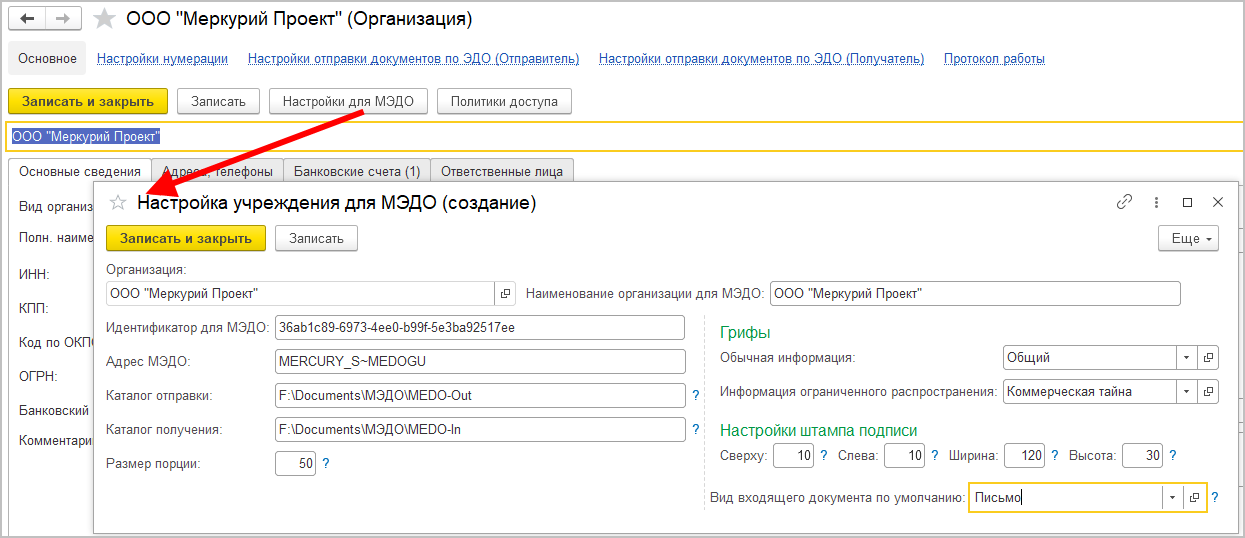The image size is (1245, 538).
Task: Star the МЭДО settings dialog as favorite
Action: (x=118, y=203)
